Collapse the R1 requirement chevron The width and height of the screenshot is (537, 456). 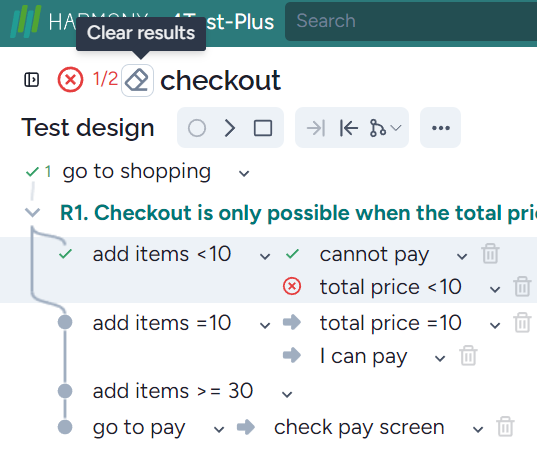click(33, 212)
